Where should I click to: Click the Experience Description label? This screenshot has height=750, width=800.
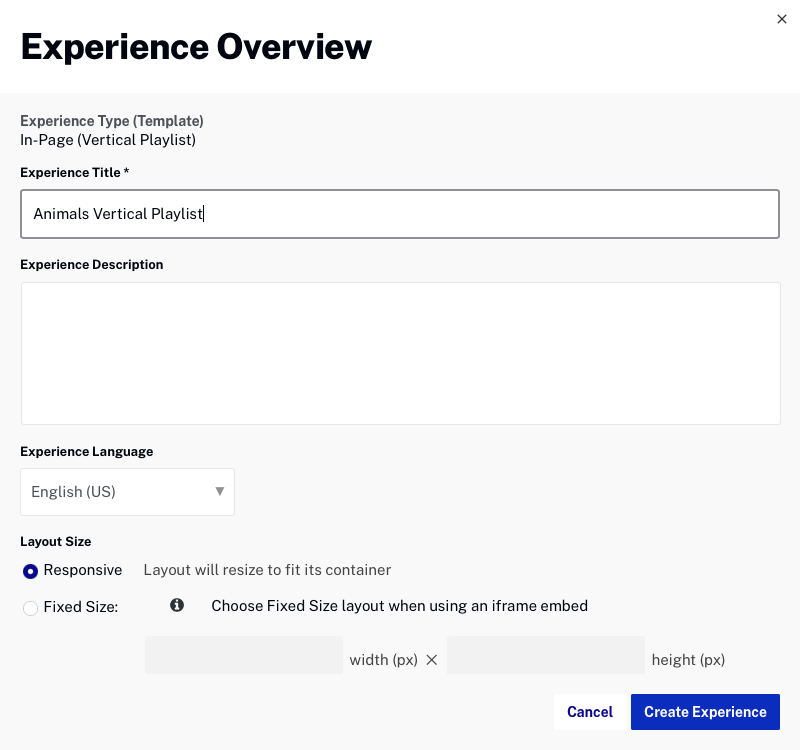pos(92,264)
